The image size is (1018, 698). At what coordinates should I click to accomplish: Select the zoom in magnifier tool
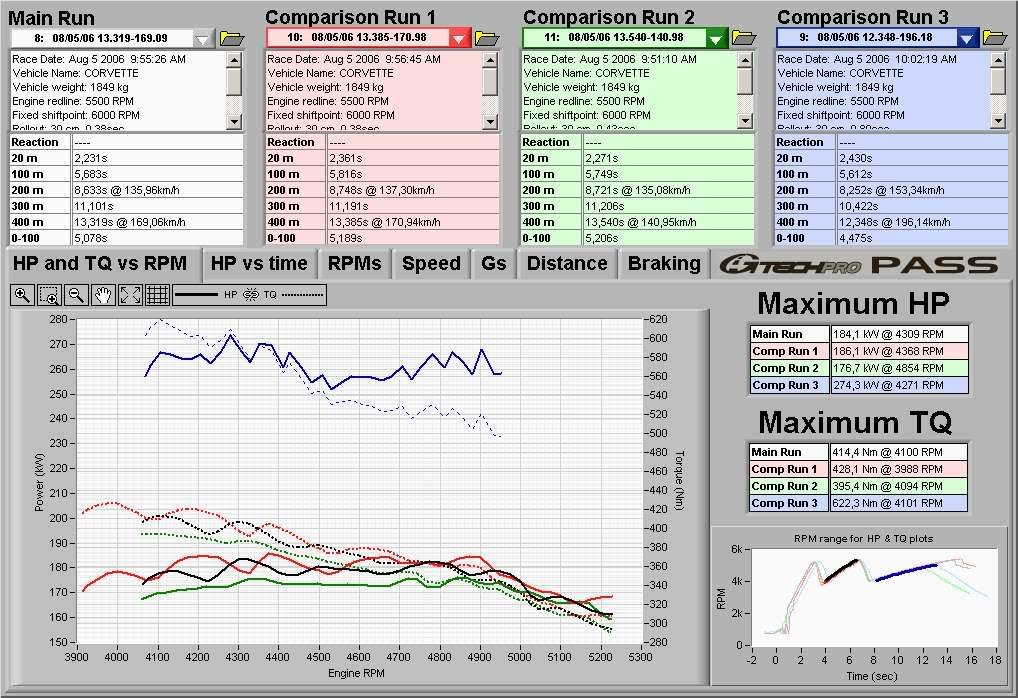22,295
